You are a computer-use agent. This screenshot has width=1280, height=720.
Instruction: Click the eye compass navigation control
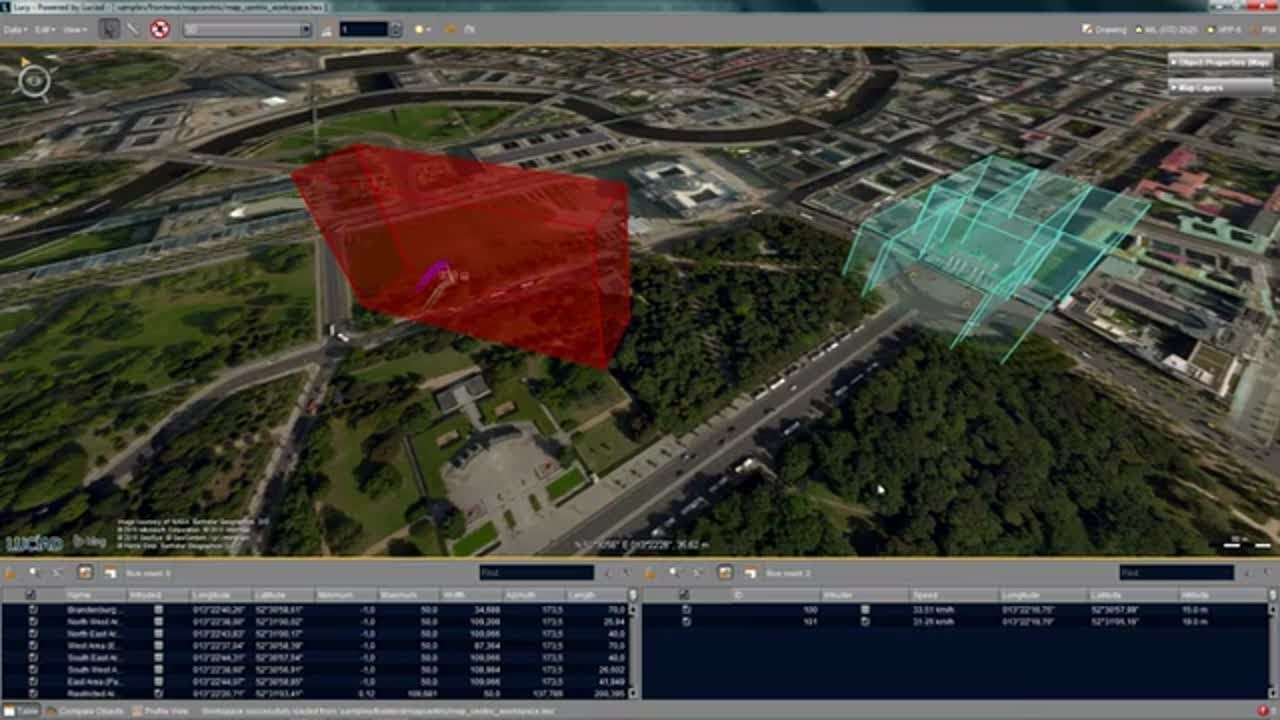pyautogui.click(x=34, y=82)
